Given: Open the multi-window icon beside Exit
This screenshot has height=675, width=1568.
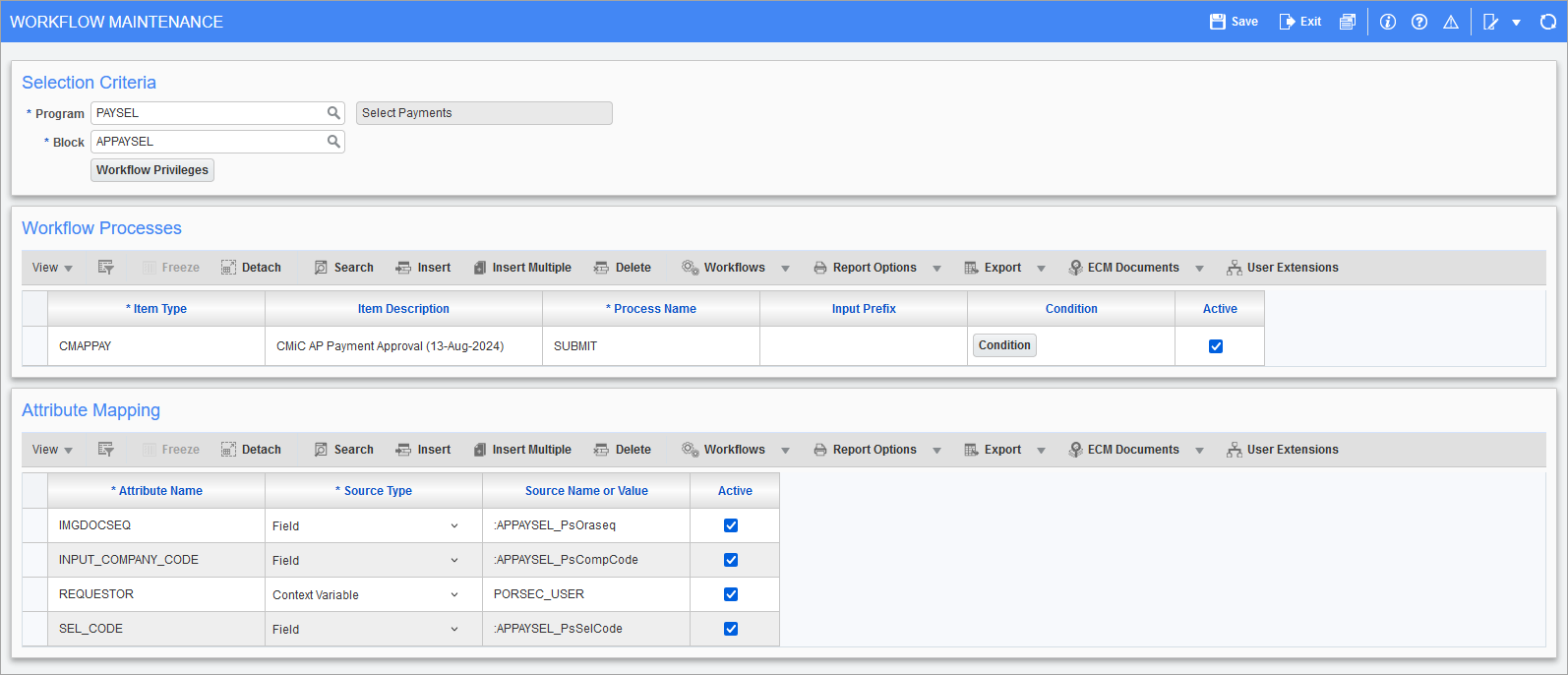Looking at the screenshot, I should pyautogui.click(x=1347, y=22).
